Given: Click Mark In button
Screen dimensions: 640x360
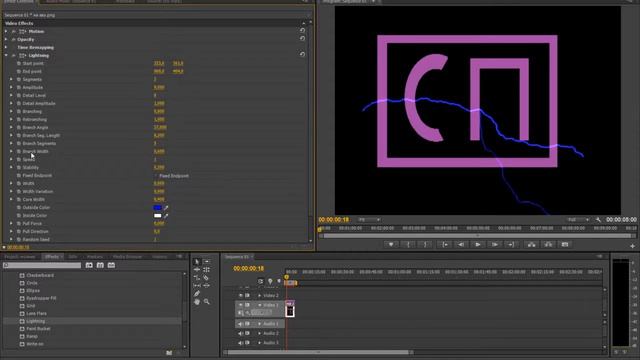Looking at the screenshot, I should coord(408,244).
